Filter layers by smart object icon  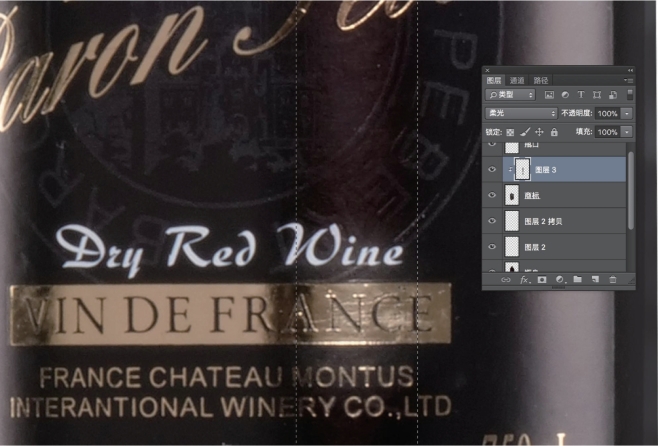pyautogui.click(x=613, y=95)
